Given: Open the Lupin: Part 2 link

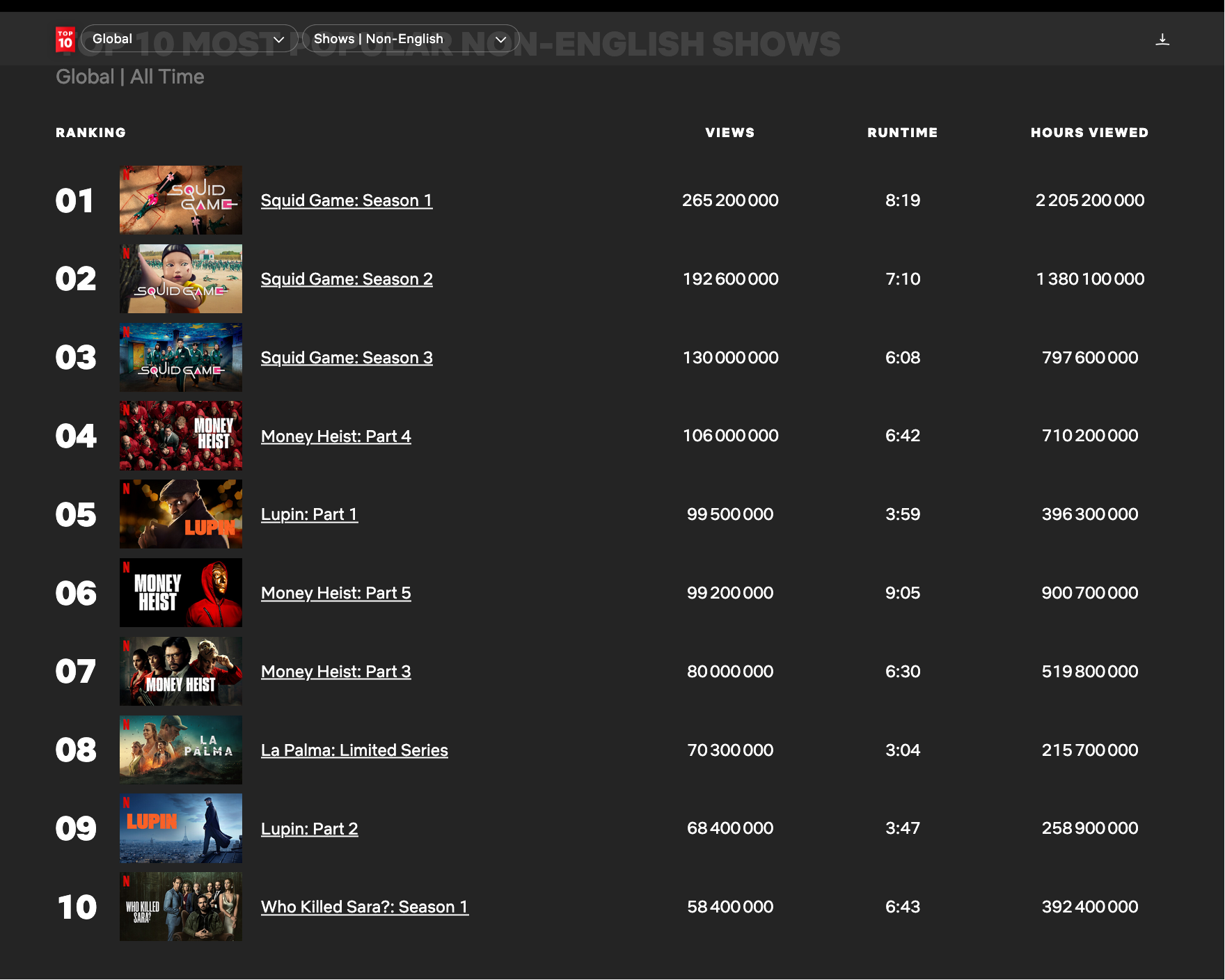Looking at the screenshot, I should [x=310, y=829].
